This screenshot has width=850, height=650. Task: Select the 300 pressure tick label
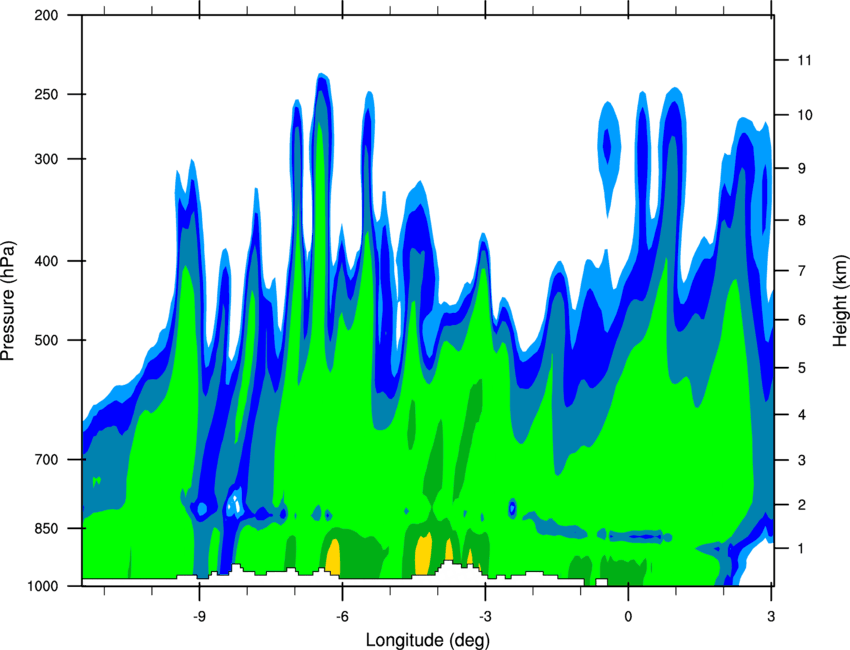pyautogui.click(x=46, y=159)
